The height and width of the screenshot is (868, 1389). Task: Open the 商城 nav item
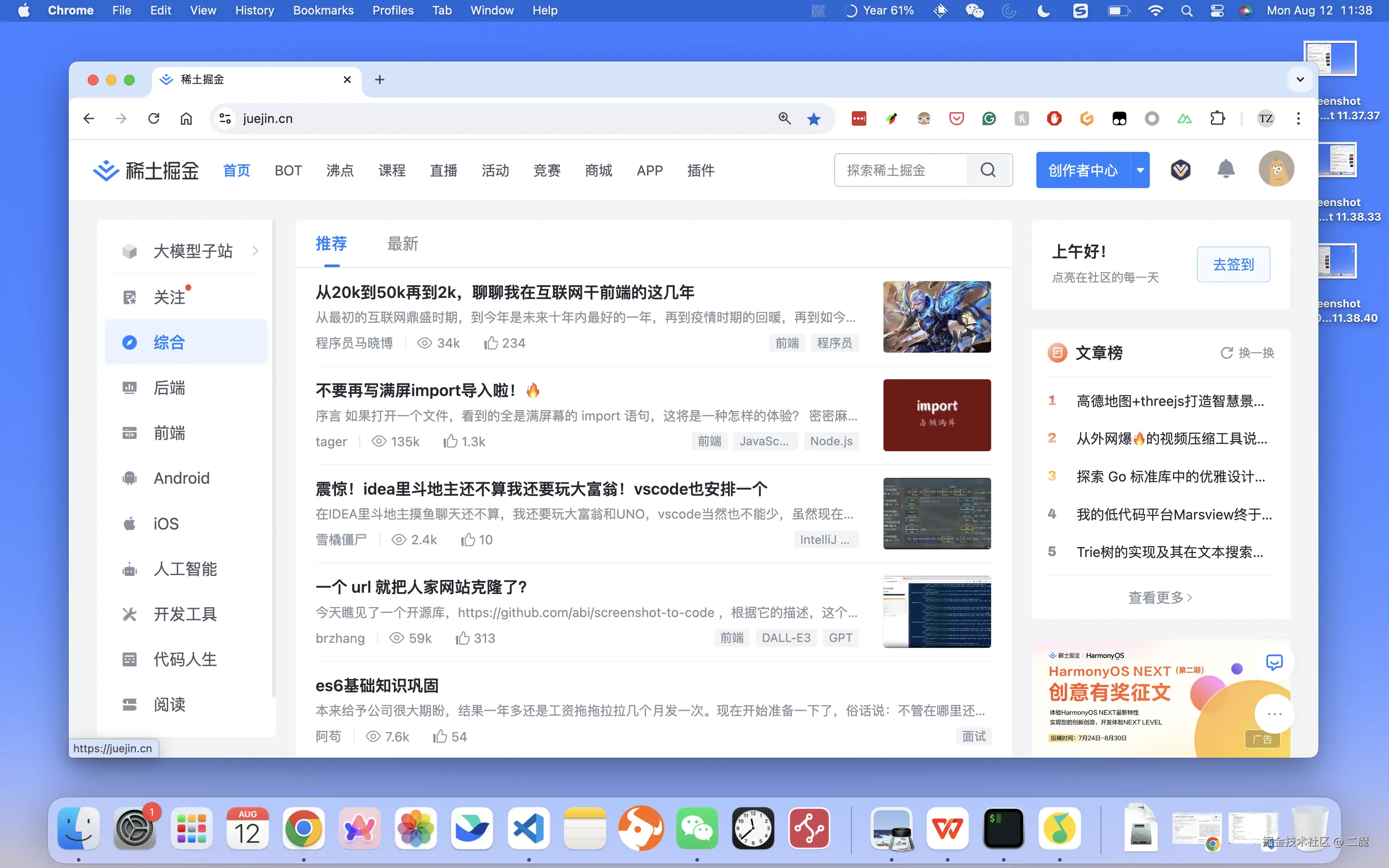pos(598,170)
